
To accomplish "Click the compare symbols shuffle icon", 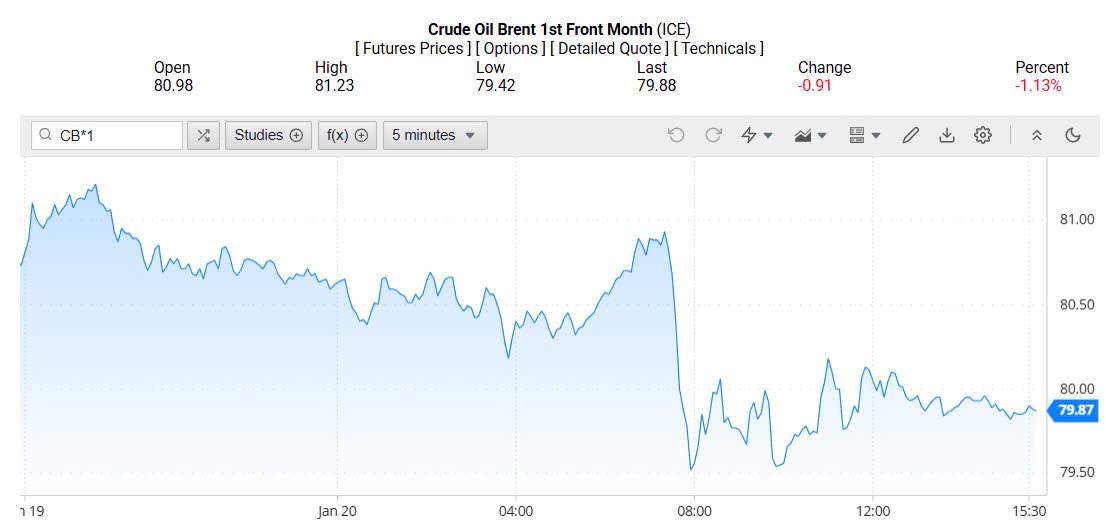I will click(203, 135).
